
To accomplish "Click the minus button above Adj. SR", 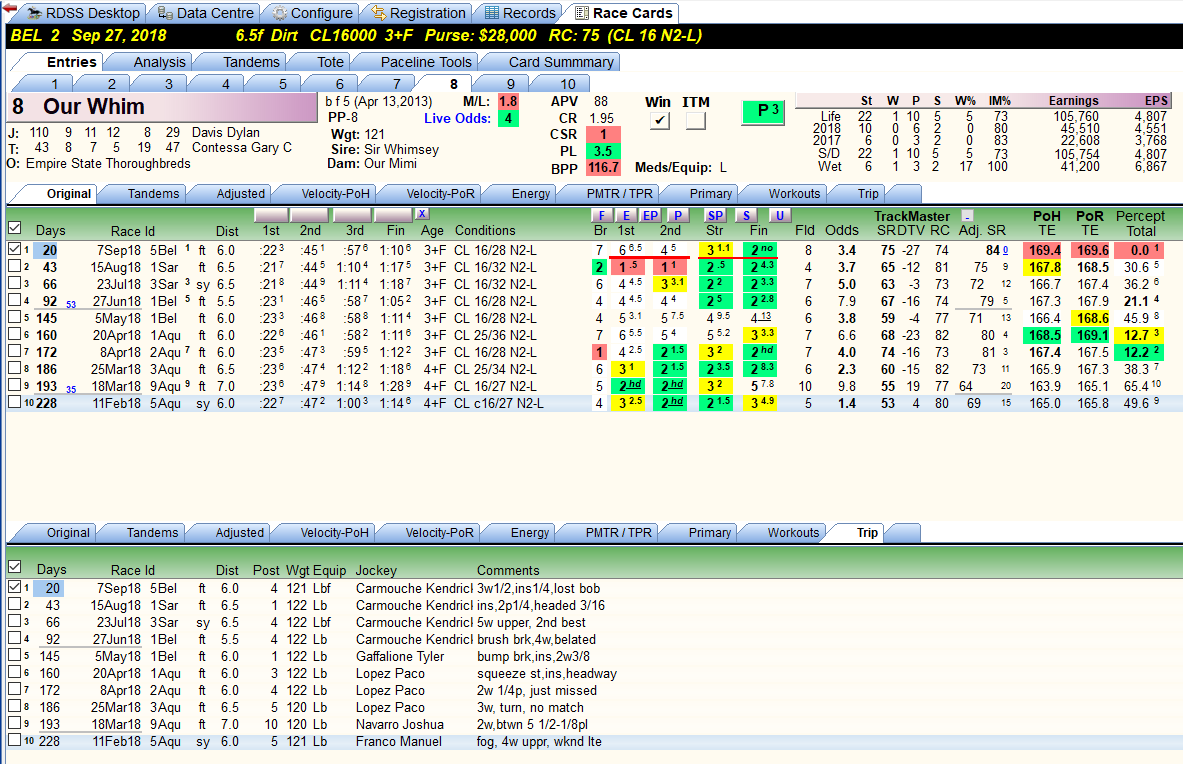I will coord(967,216).
